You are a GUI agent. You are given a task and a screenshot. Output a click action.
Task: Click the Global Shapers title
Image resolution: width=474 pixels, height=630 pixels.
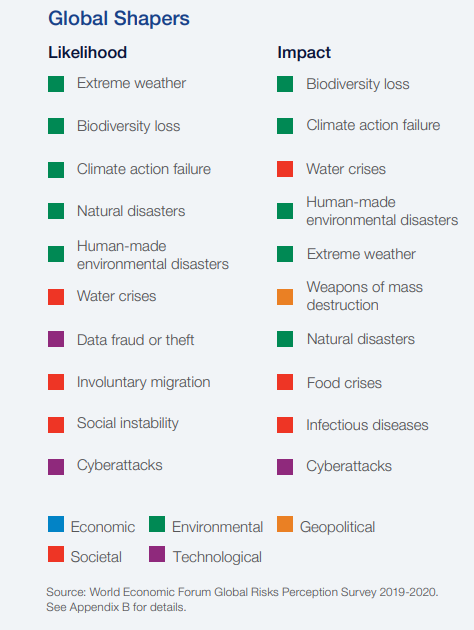point(119,18)
